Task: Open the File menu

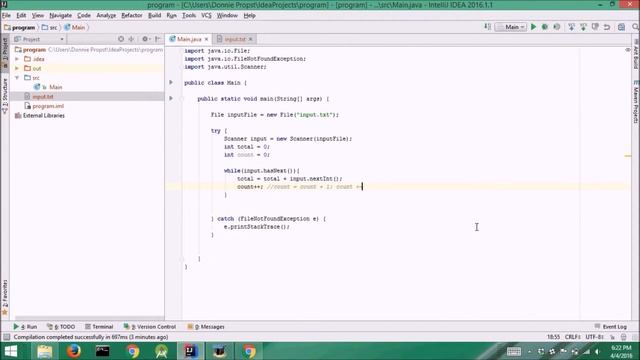Action: tap(6, 16)
